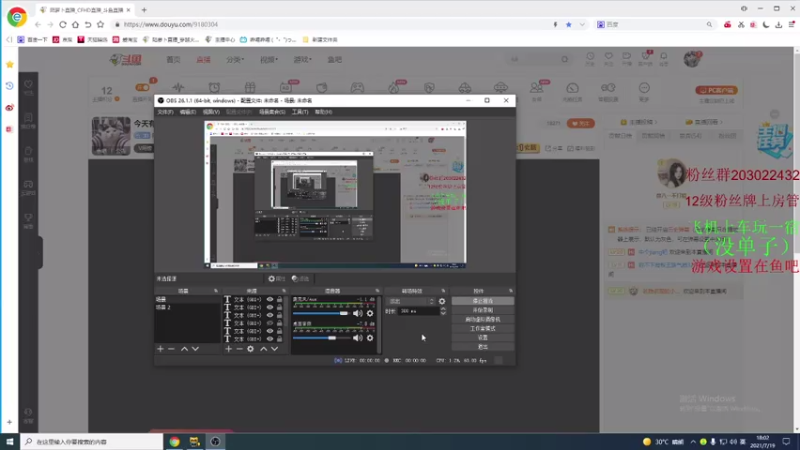Open the three-dots More icon on Douyu toolbar
The height and width of the screenshot is (450, 800).
[644, 88]
